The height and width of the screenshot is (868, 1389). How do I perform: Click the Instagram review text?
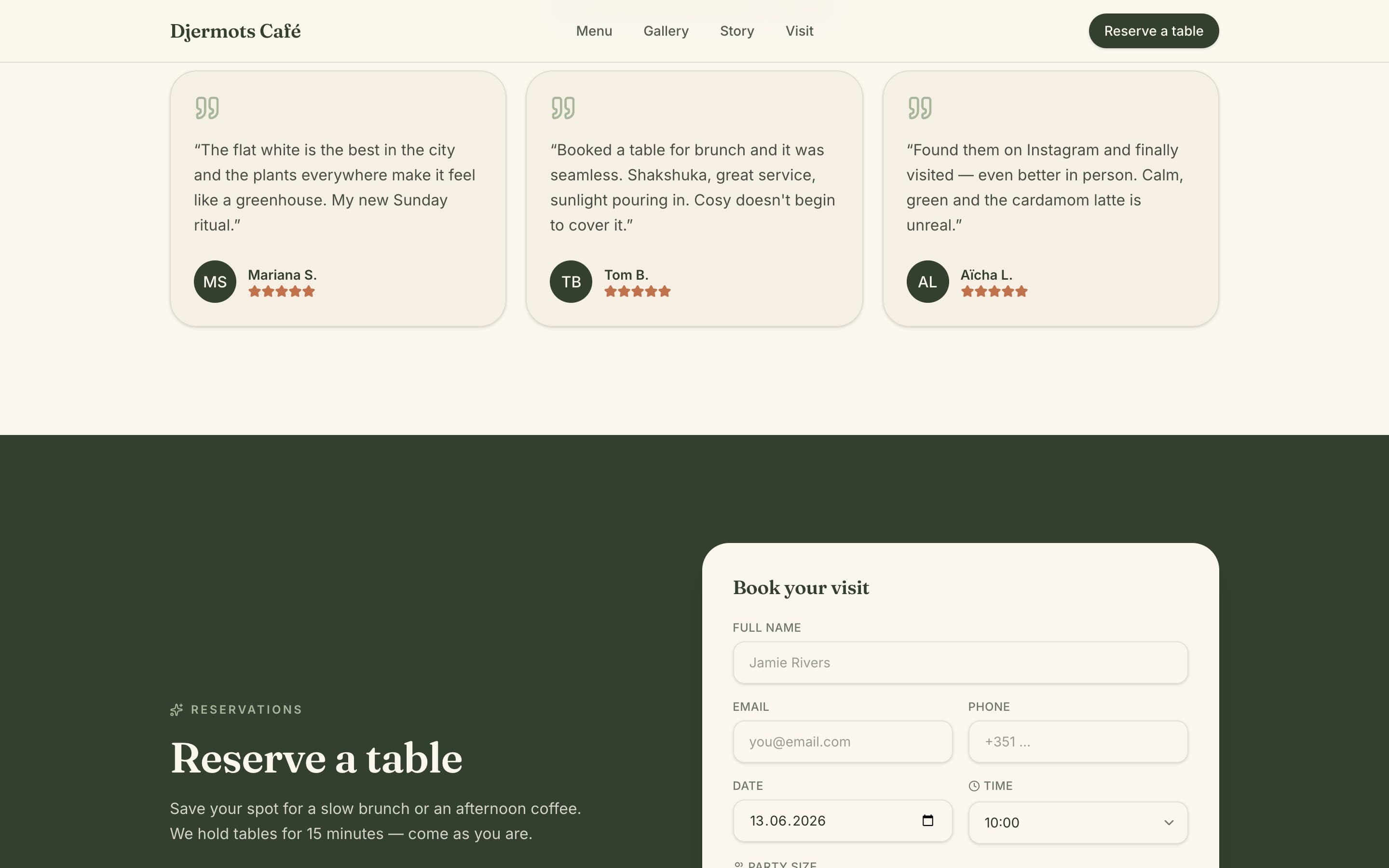point(1045,187)
